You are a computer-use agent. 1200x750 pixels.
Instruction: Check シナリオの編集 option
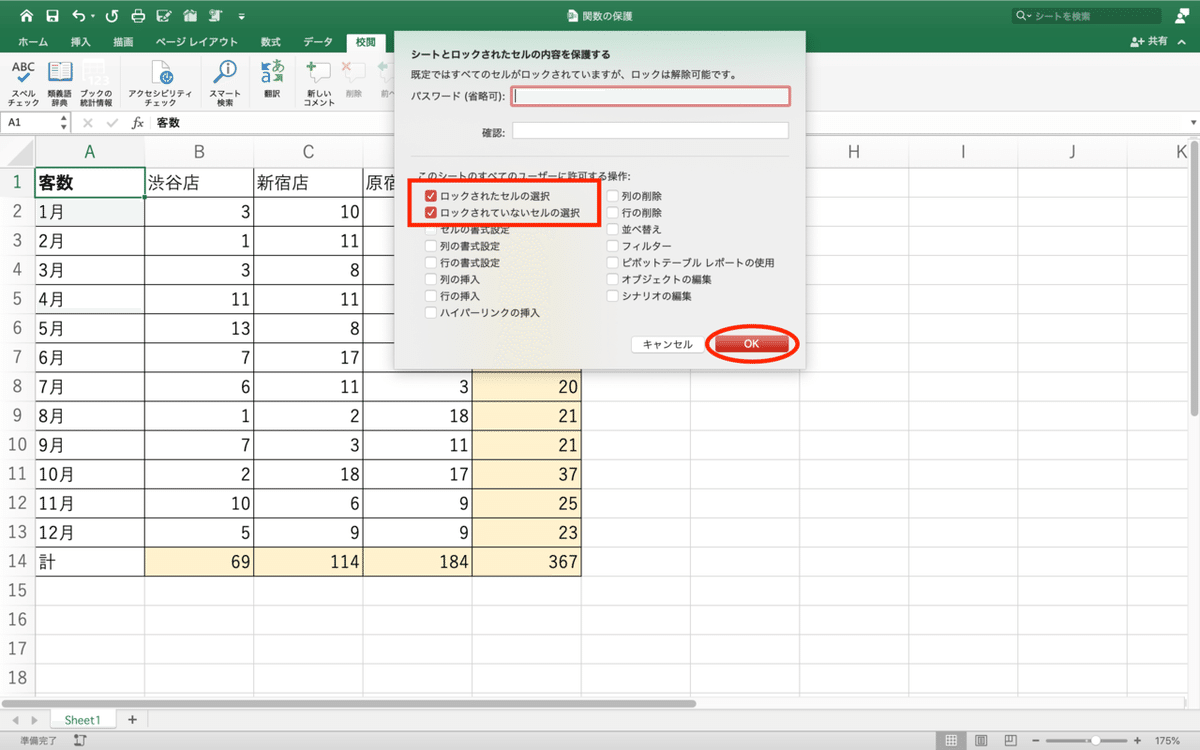tap(612, 296)
